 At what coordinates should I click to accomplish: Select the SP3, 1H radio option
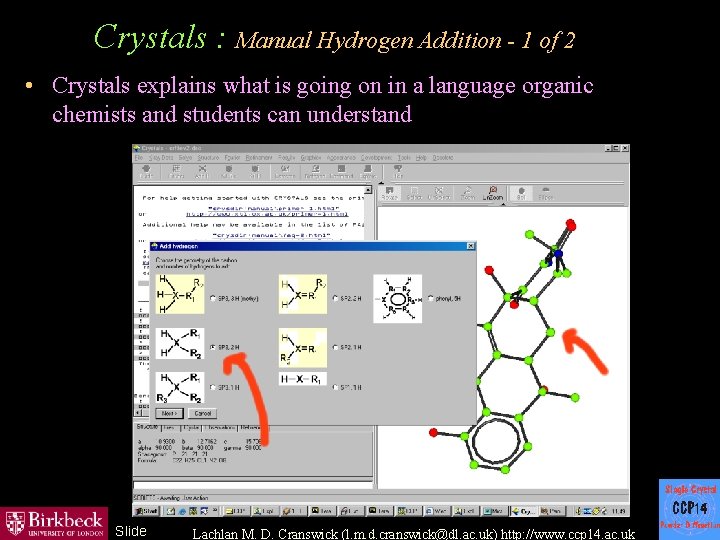213,388
